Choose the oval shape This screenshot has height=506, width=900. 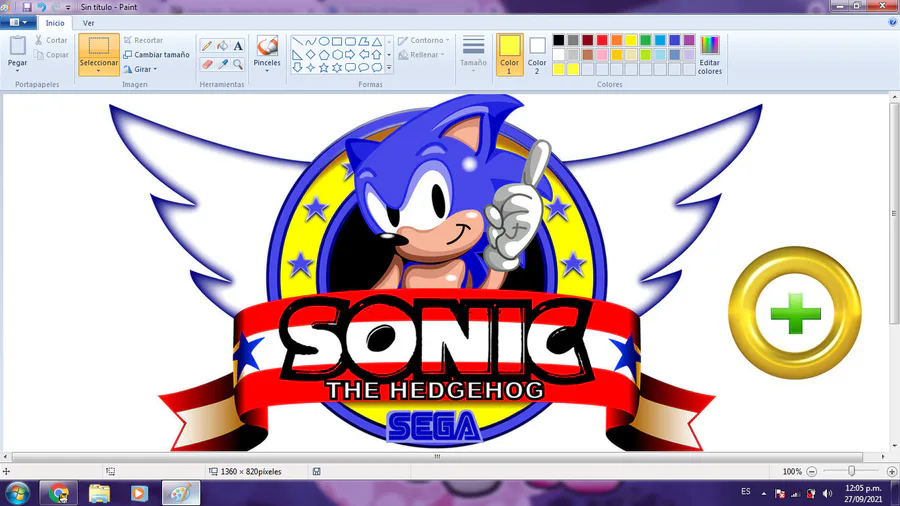pyautogui.click(x=324, y=42)
